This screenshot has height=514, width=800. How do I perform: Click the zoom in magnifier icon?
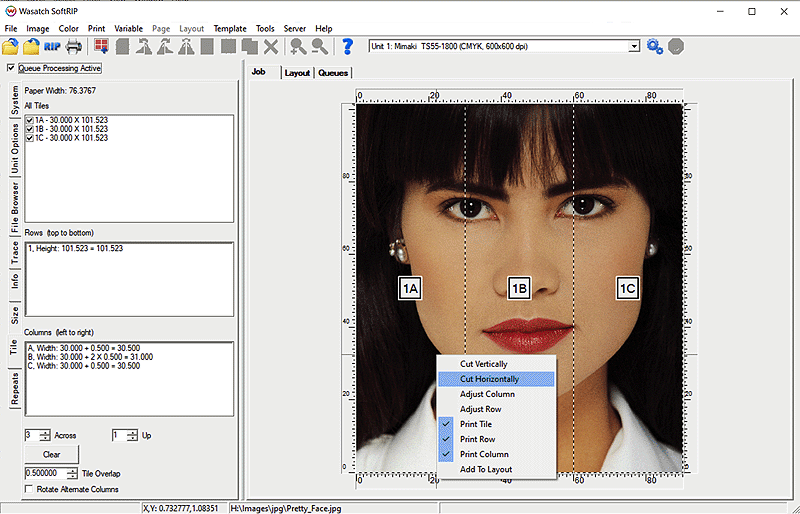(297, 46)
